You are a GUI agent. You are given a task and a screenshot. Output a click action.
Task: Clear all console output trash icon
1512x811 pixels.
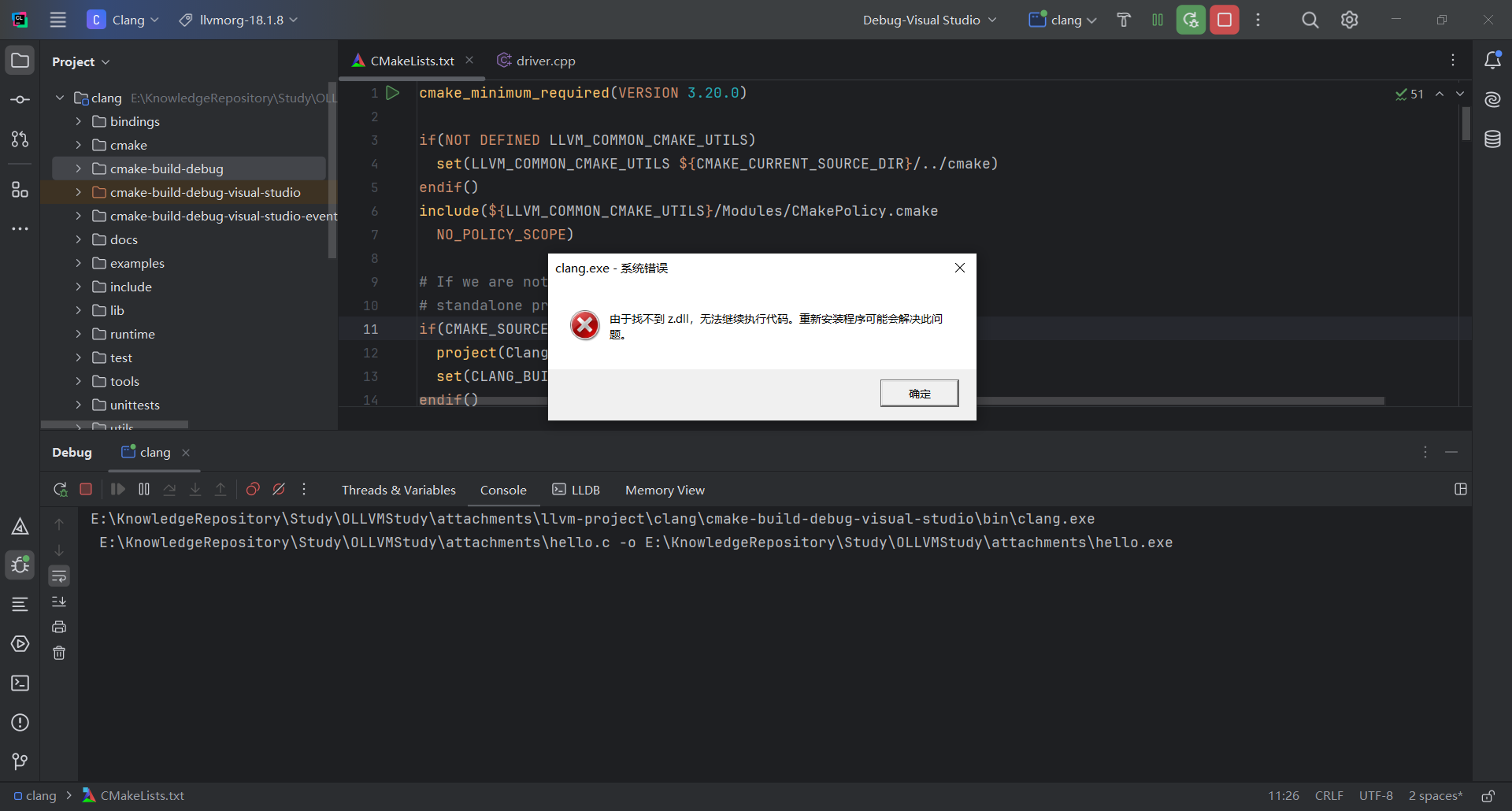pos(59,653)
